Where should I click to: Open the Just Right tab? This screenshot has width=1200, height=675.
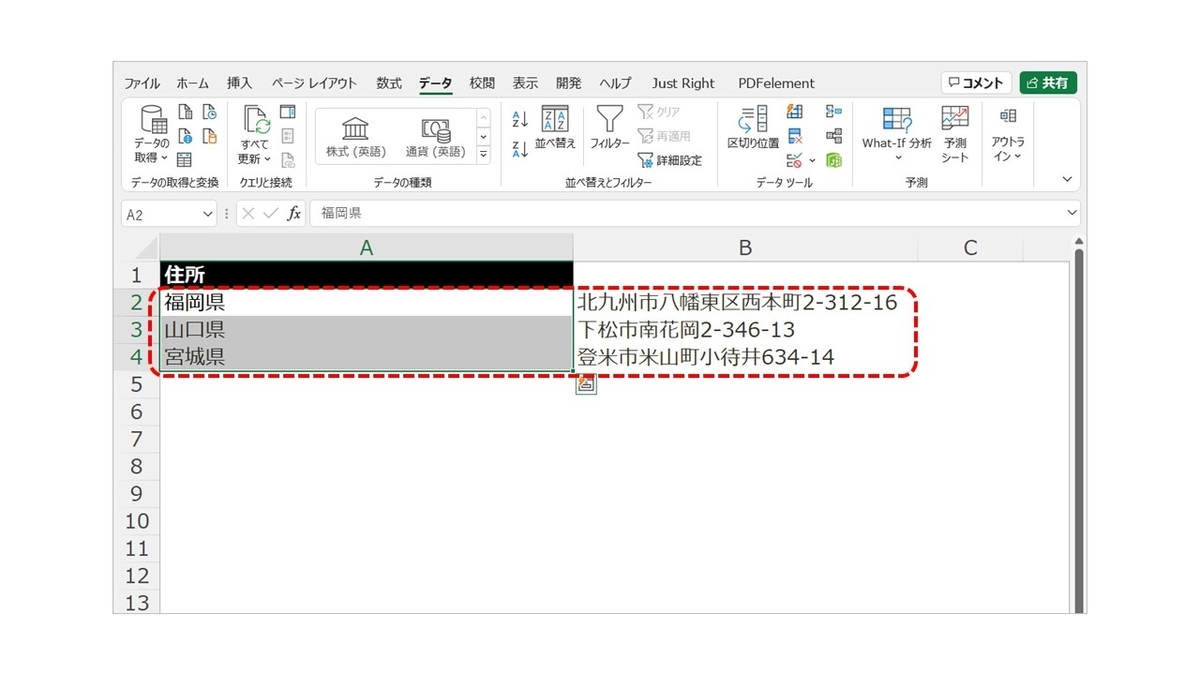point(683,83)
